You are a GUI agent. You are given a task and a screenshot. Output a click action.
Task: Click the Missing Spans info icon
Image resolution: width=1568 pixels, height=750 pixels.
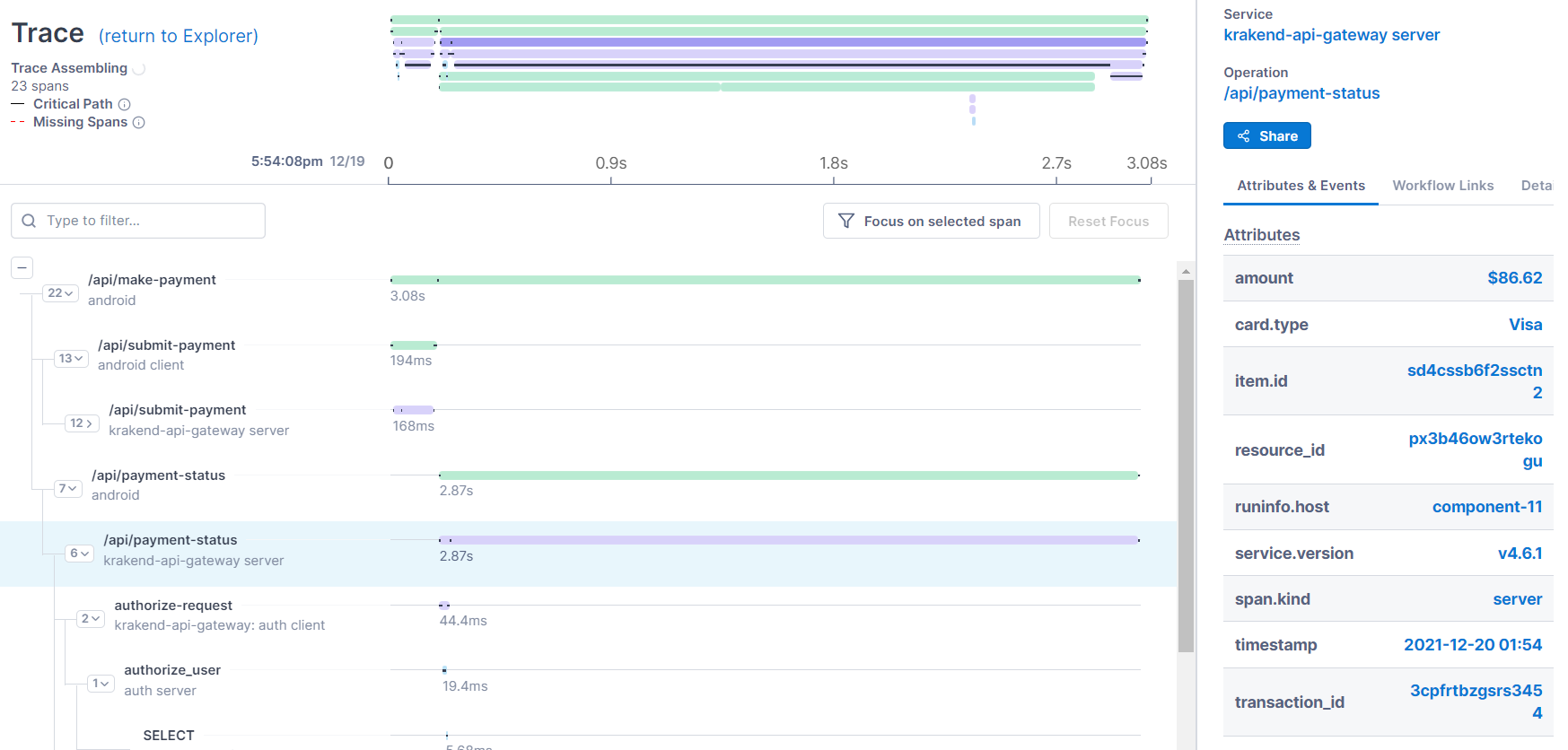[139, 123]
